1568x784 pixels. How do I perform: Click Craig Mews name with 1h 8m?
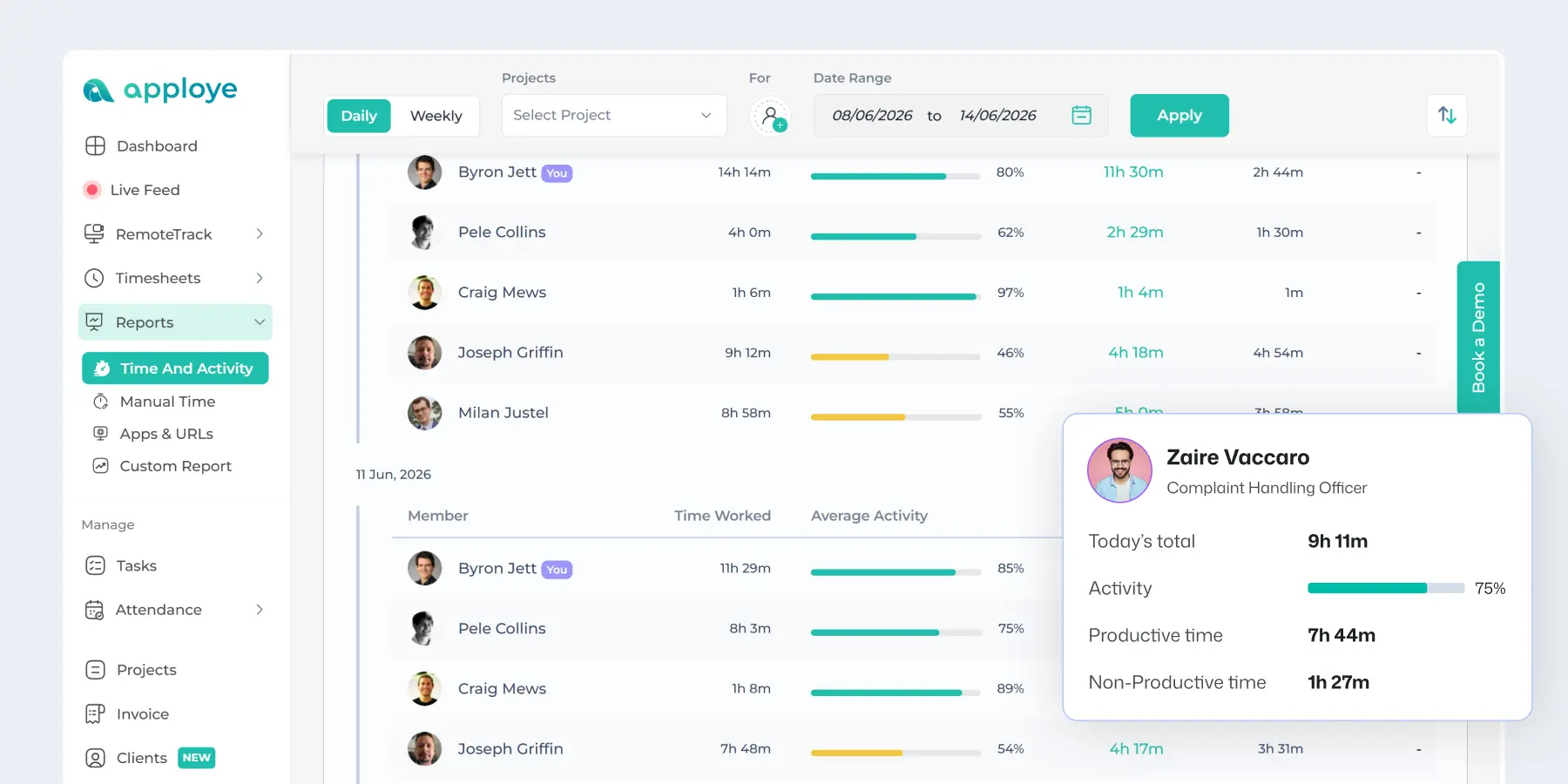pyautogui.click(x=502, y=689)
